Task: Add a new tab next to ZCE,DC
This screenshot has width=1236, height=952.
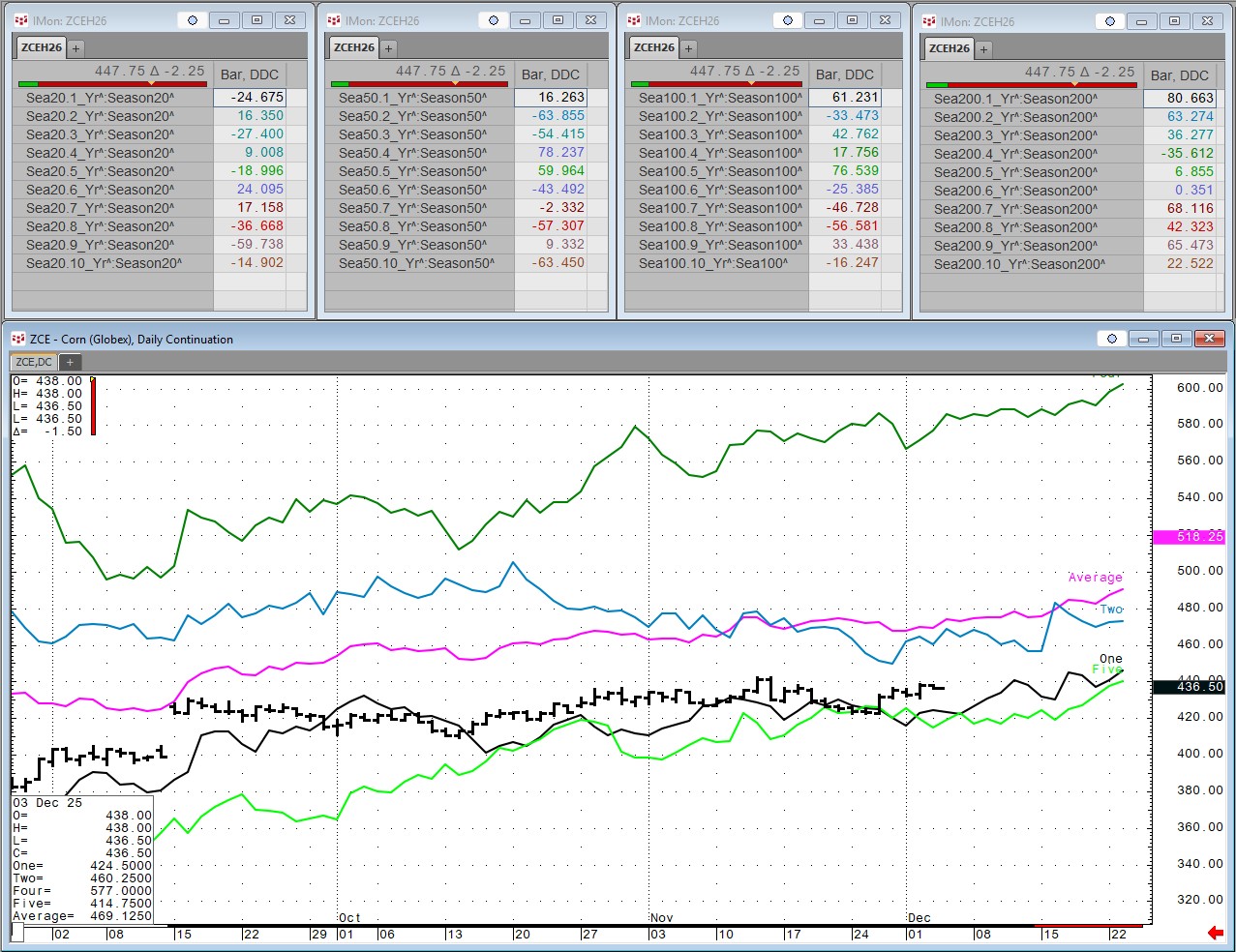Action: click(70, 362)
